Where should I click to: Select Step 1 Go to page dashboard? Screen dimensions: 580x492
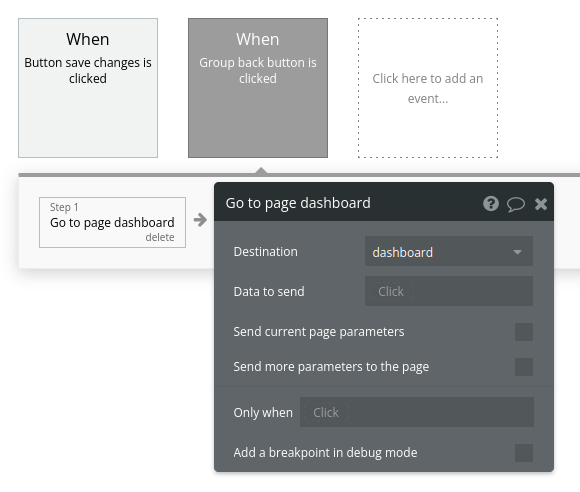click(x=112, y=222)
